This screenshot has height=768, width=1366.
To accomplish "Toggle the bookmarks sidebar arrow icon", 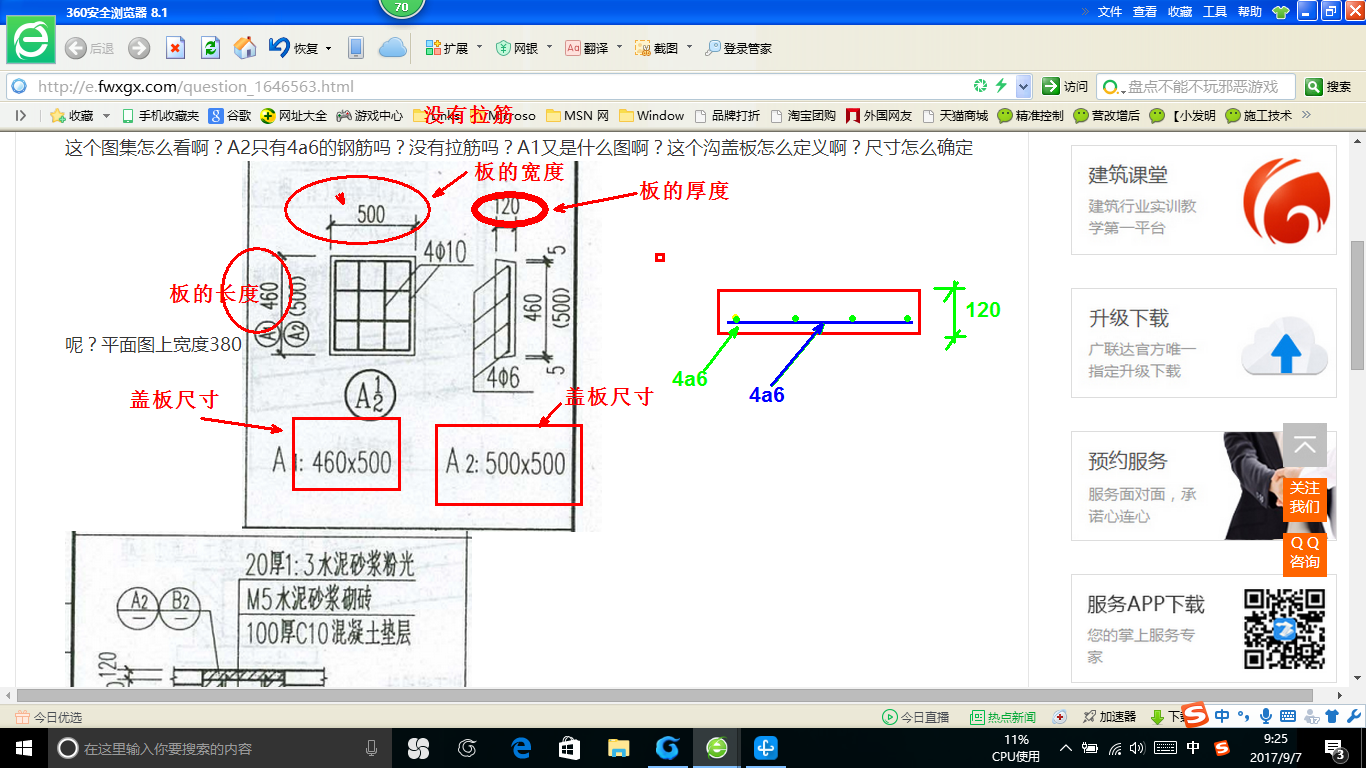I will [21, 116].
